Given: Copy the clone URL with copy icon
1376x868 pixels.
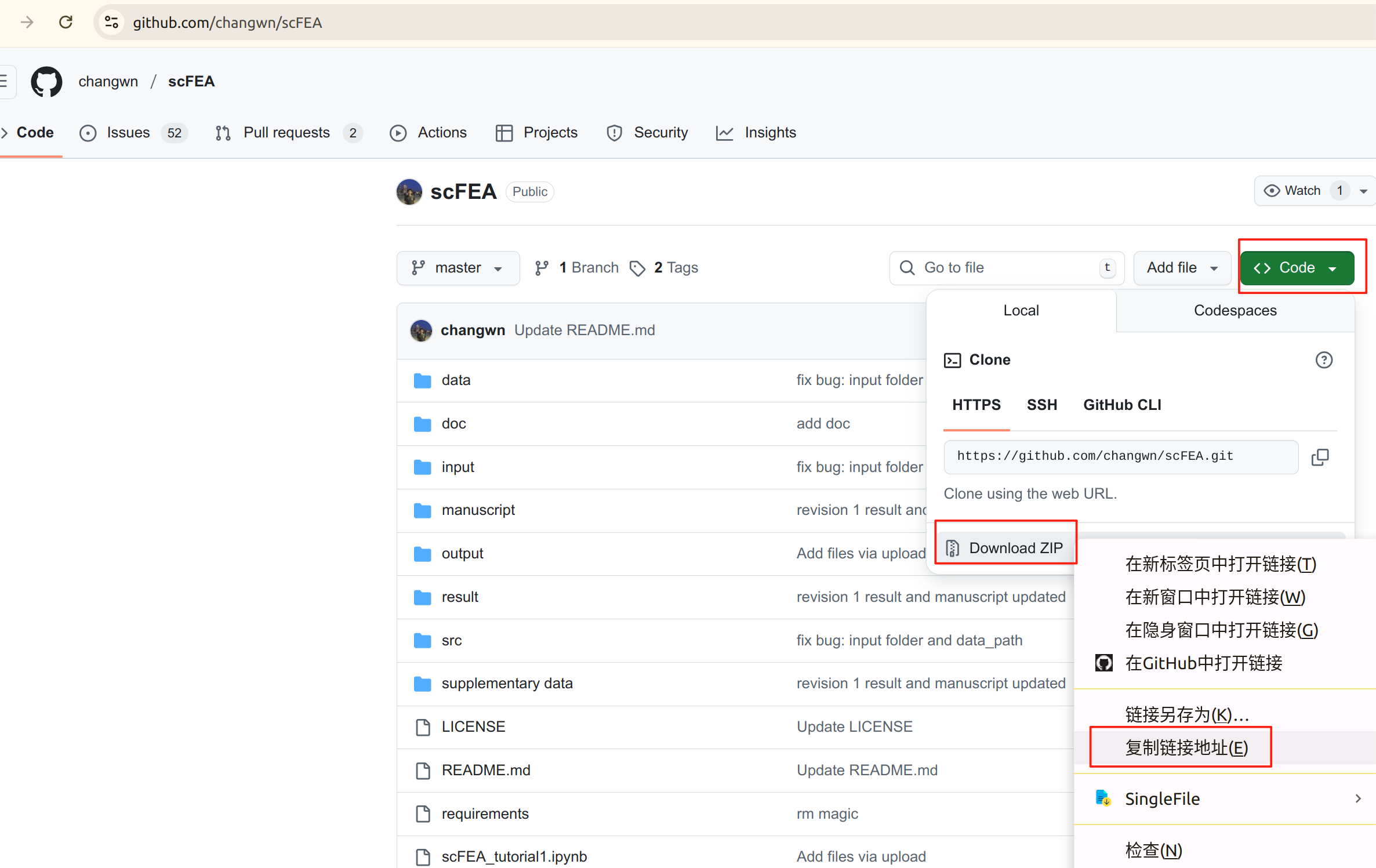Looking at the screenshot, I should (x=1320, y=457).
